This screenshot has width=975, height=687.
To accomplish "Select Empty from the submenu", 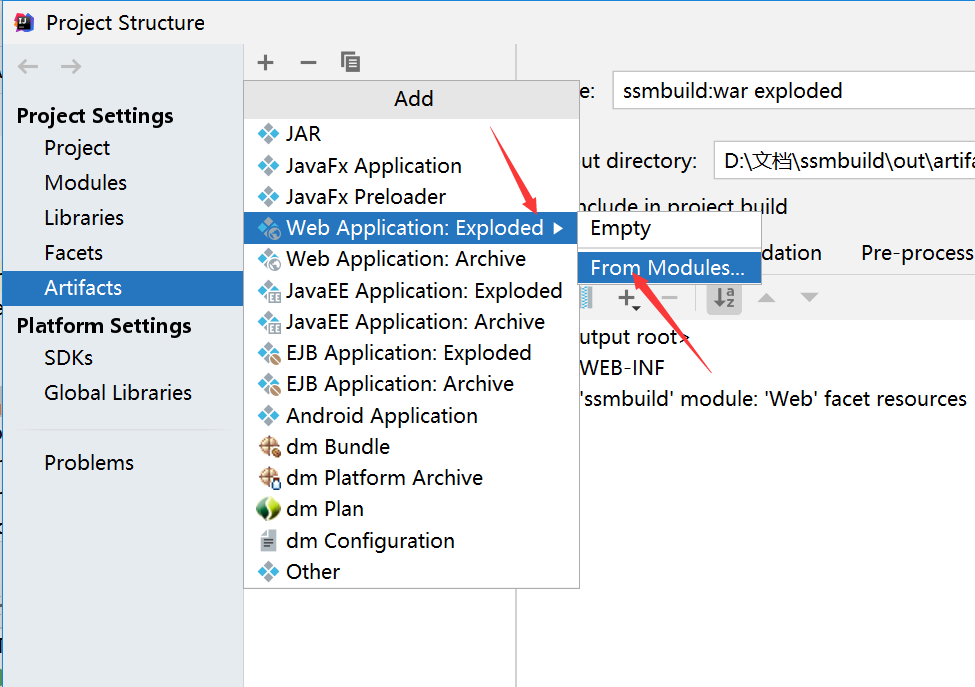I will pos(620,227).
